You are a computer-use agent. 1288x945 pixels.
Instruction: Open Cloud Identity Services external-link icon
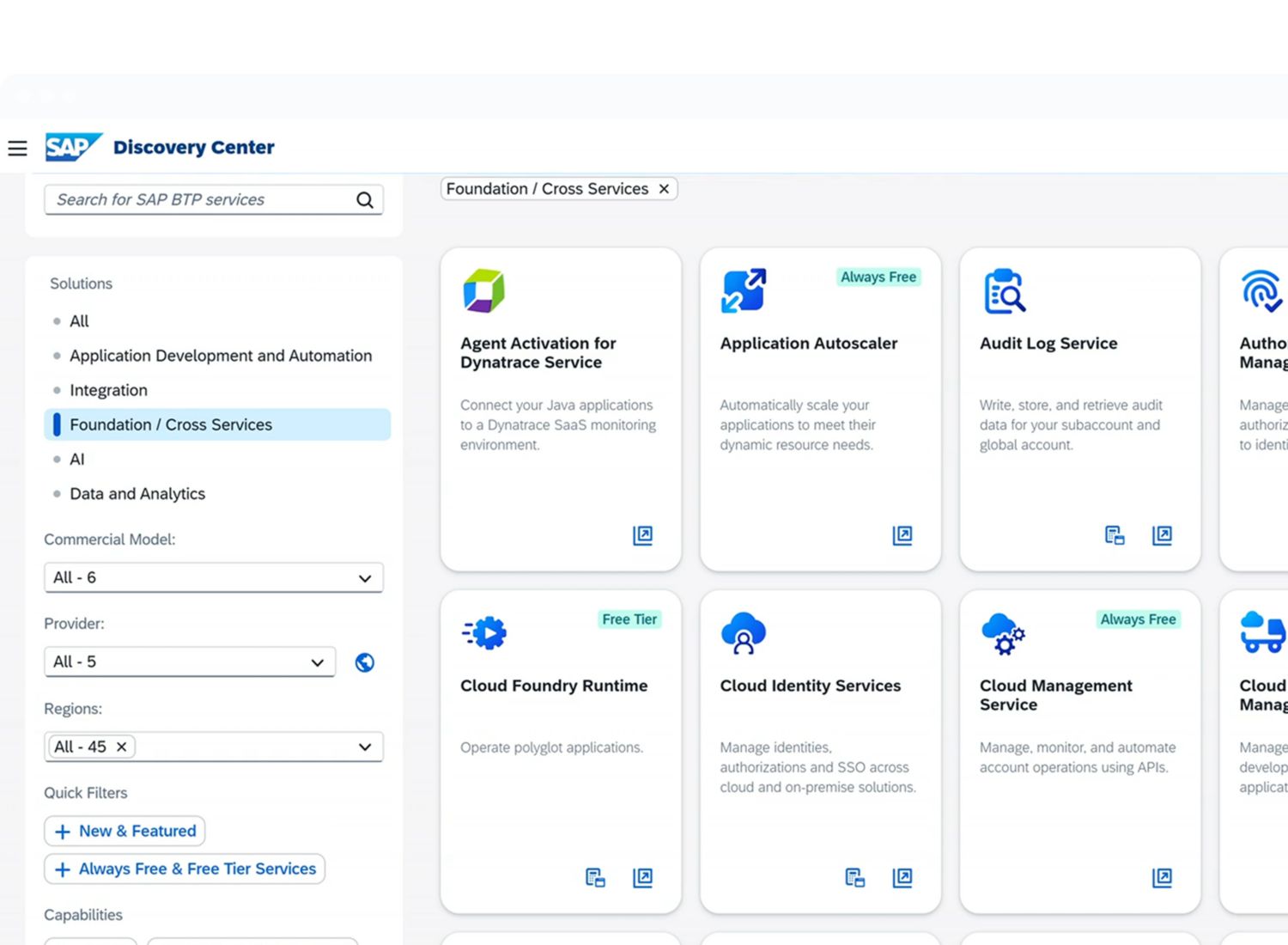pos(902,877)
